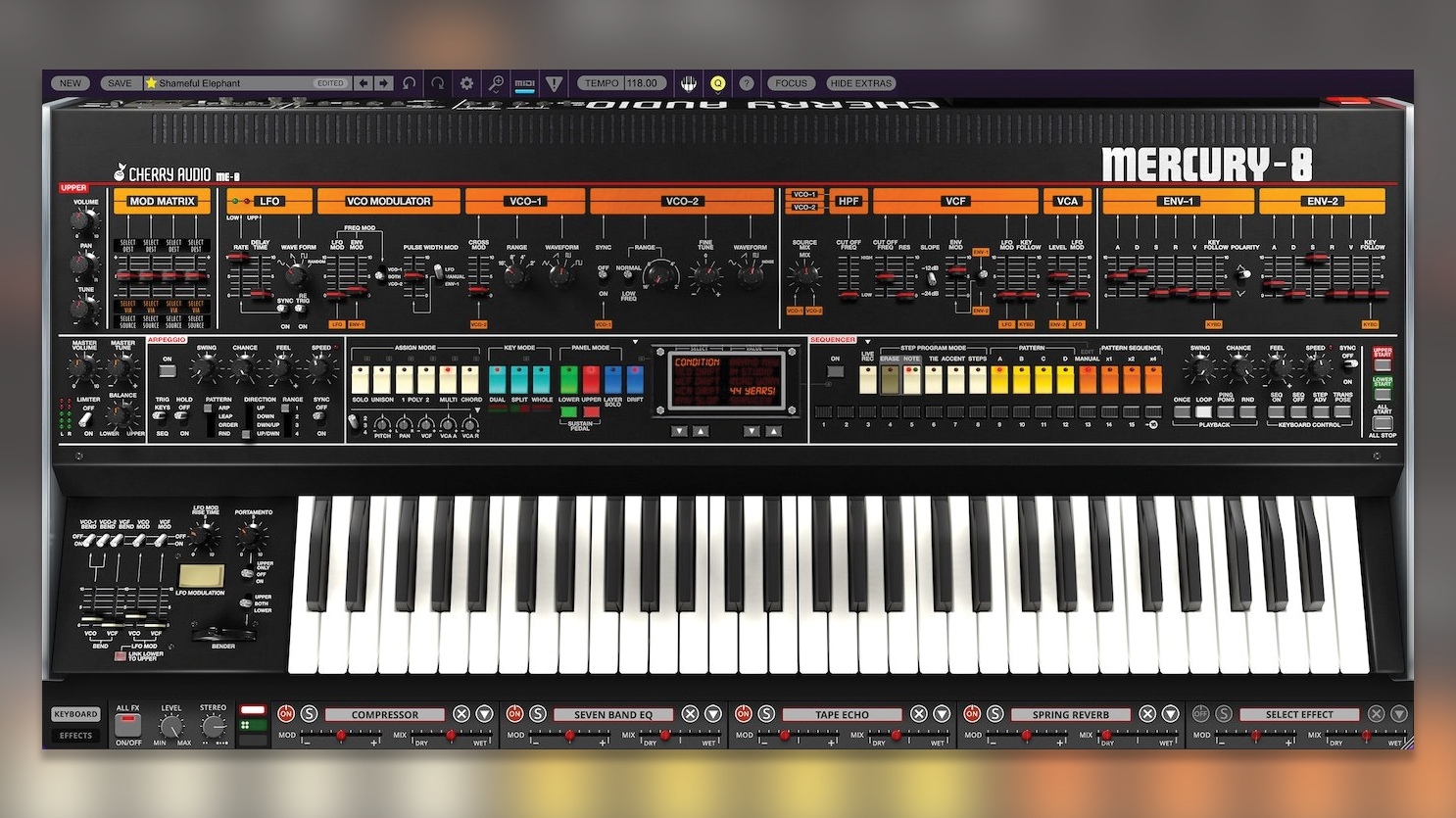Image resolution: width=1456 pixels, height=818 pixels.
Task: Toggle the Compressor ON button
Action: click(286, 713)
